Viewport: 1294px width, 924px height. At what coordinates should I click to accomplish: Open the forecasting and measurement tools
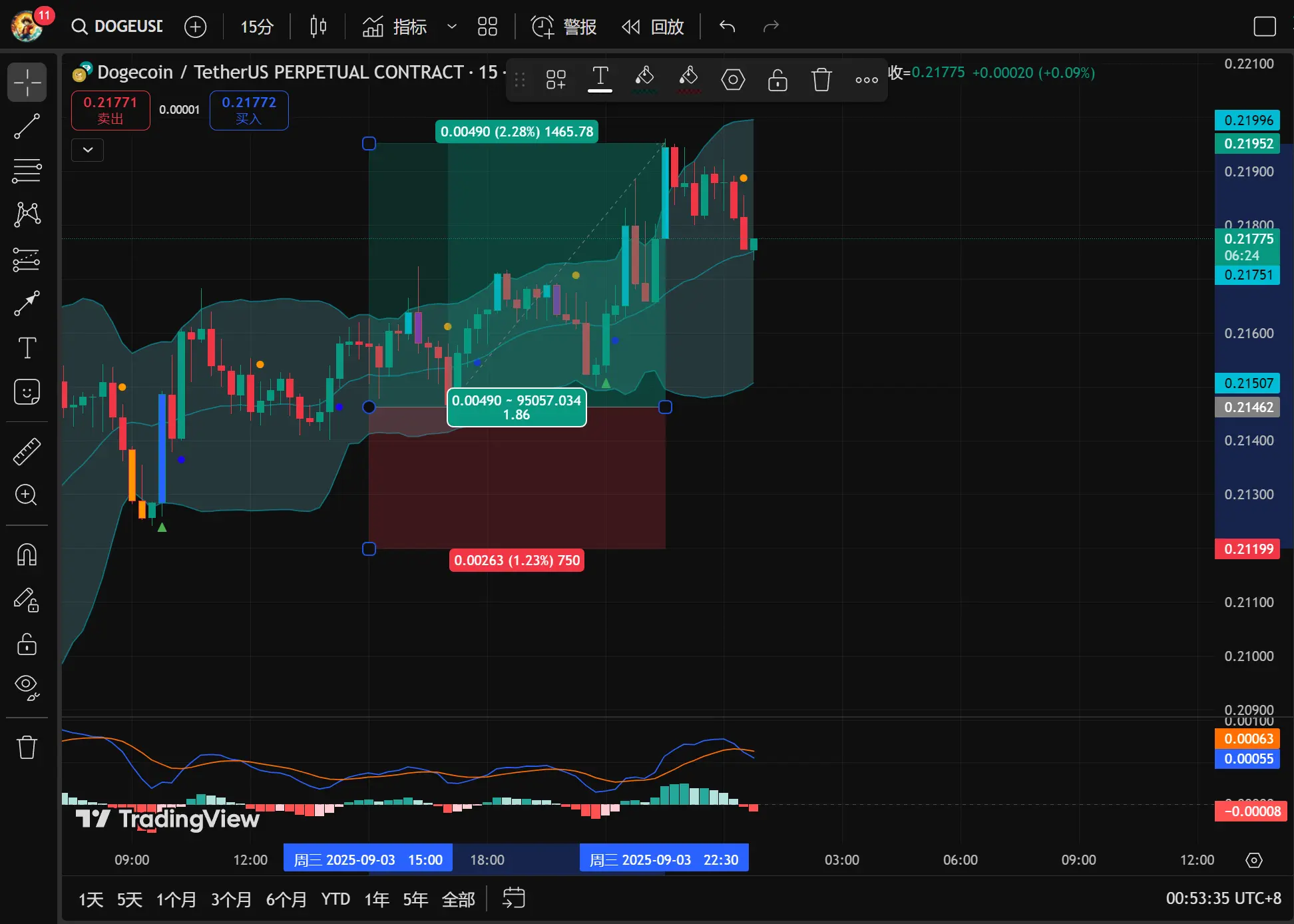point(27,259)
